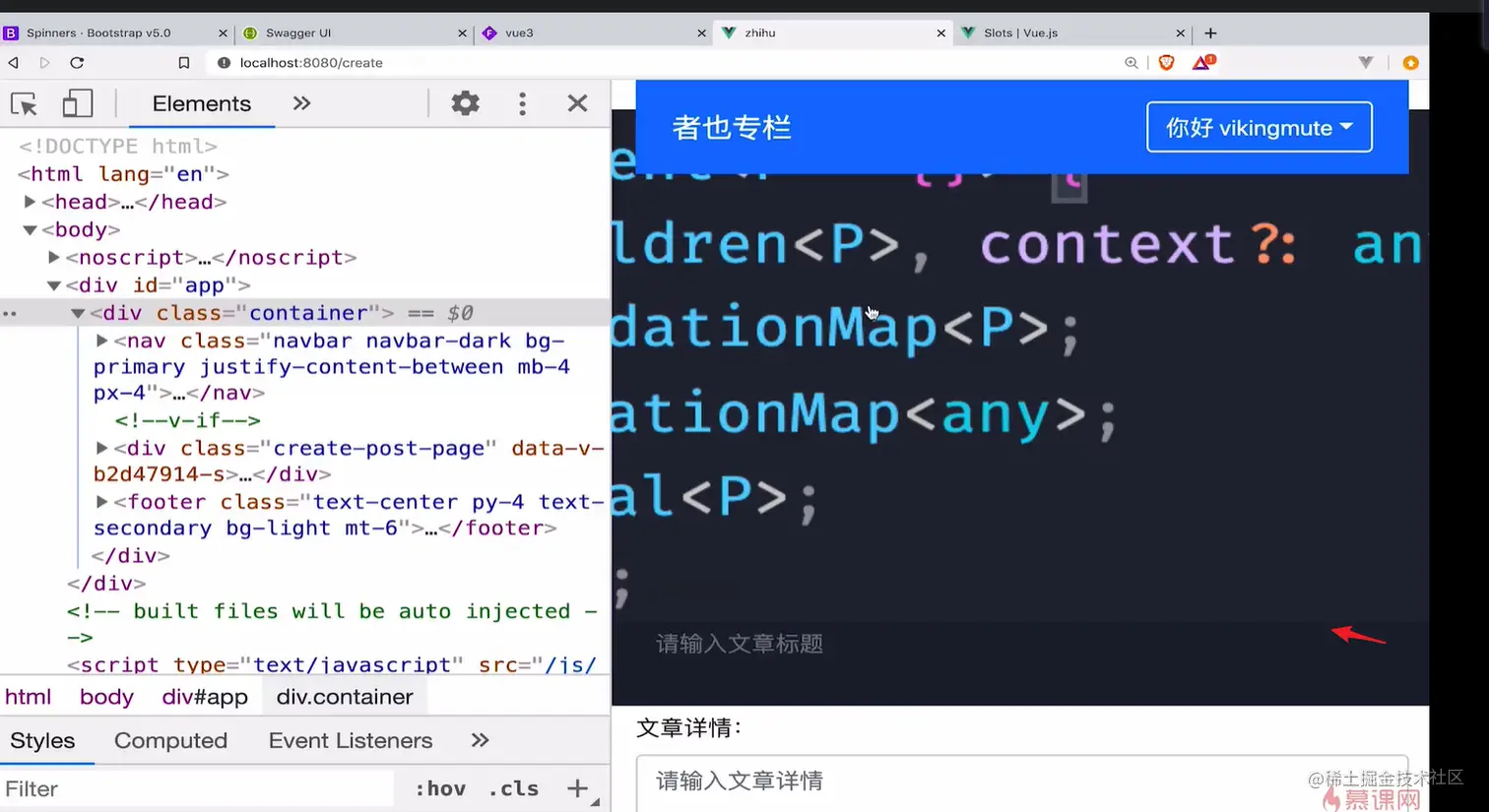
Task: Close the Spinners Bootstrap tab
Action: click(x=223, y=33)
